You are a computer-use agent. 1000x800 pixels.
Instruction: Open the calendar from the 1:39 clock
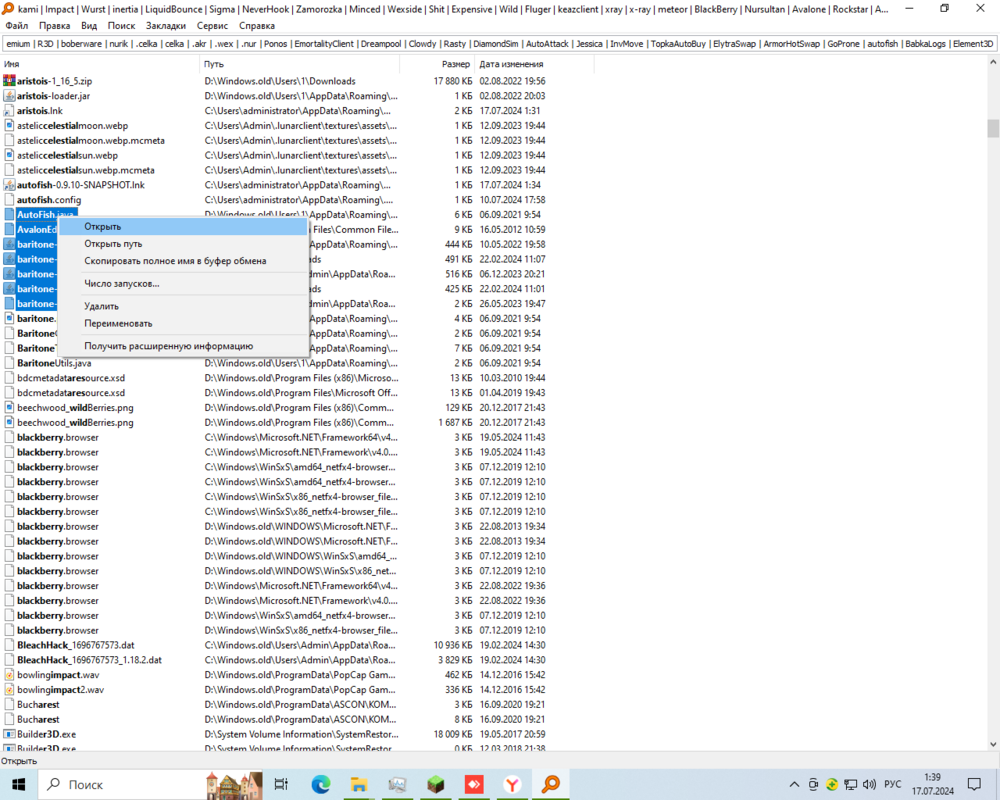click(x=932, y=785)
